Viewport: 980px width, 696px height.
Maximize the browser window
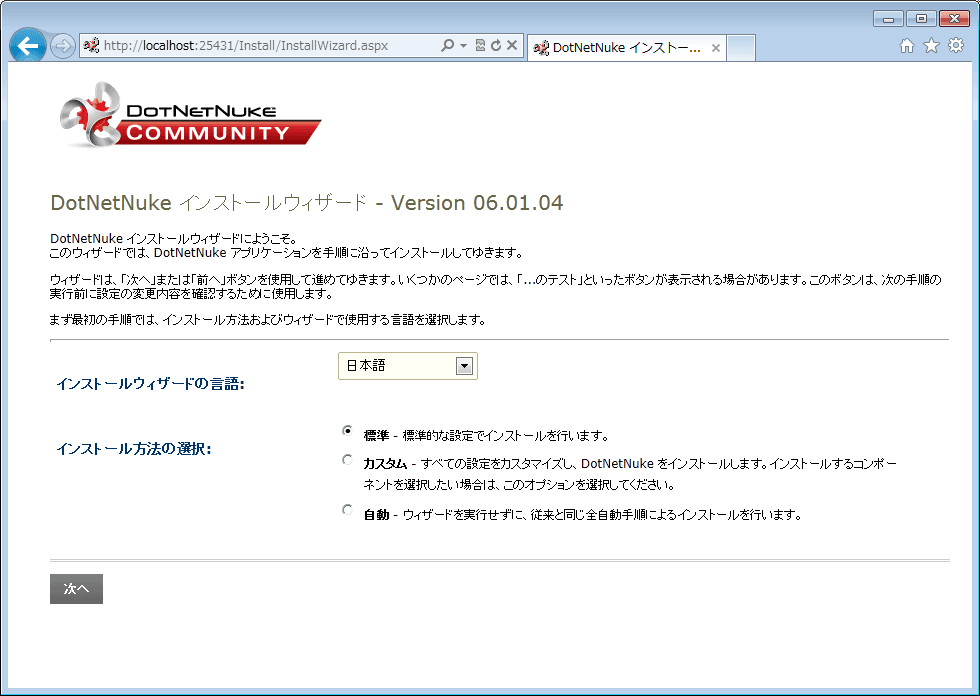coord(921,19)
